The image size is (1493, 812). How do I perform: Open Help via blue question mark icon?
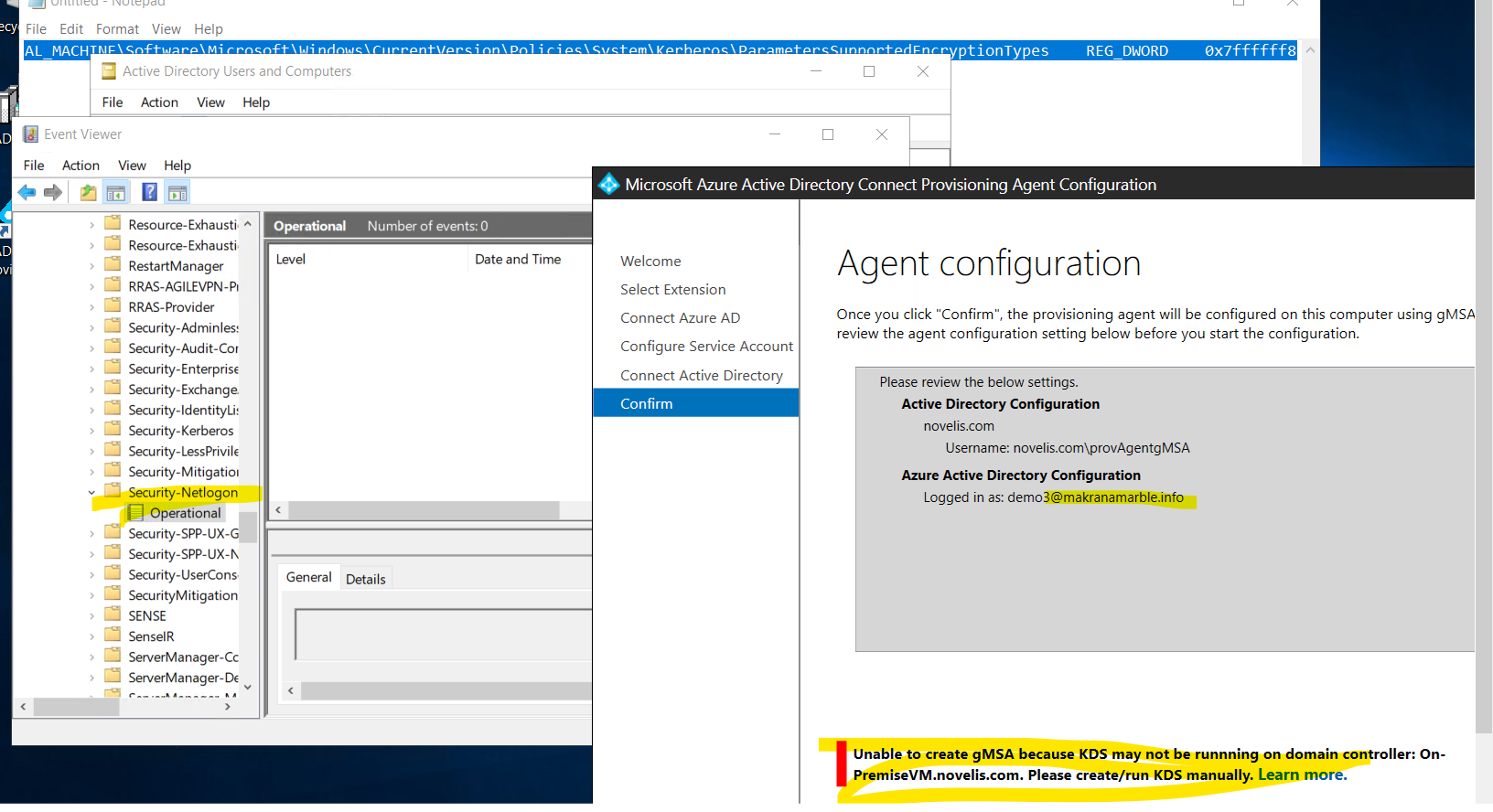pyautogui.click(x=149, y=192)
